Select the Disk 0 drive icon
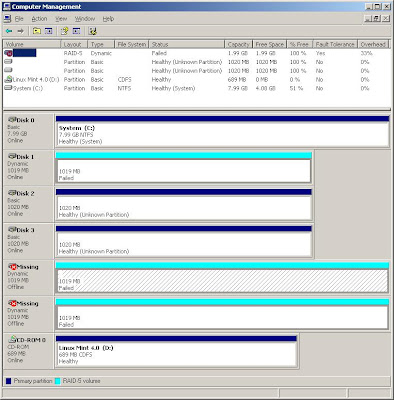The image size is (394, 400). tap(12, 120)
